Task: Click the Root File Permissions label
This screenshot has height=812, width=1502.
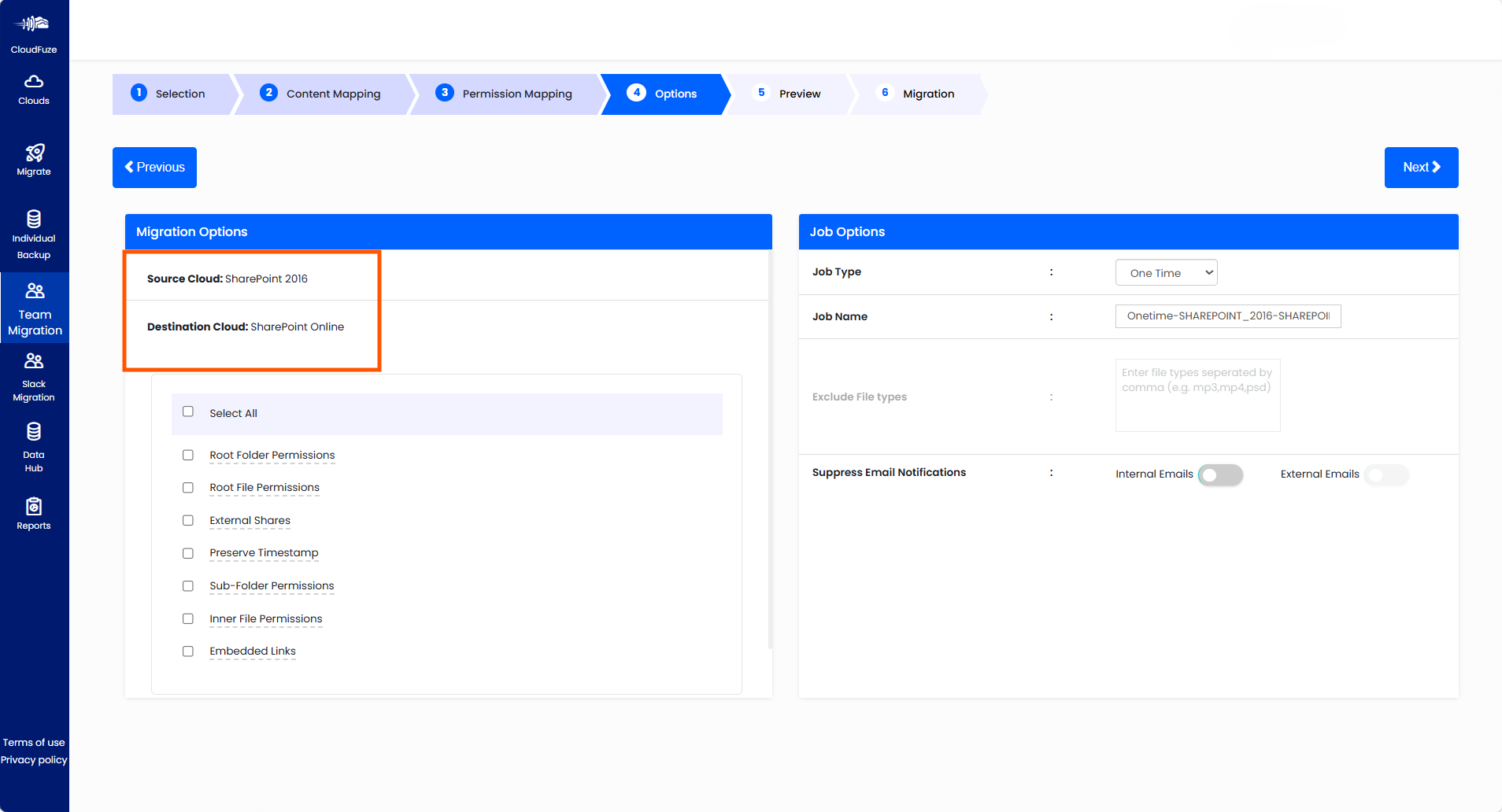Action: click(x=265, y=488)
